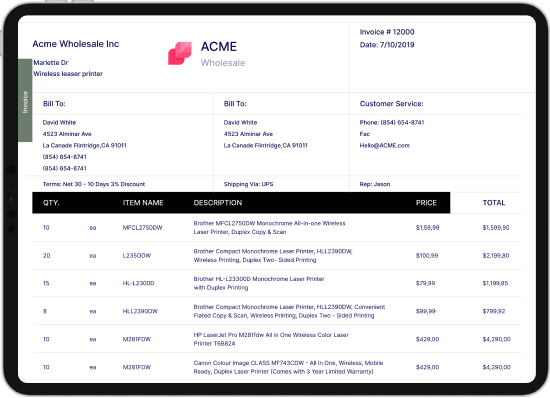Click the $99,99 price cell

[x=425, y=311]
